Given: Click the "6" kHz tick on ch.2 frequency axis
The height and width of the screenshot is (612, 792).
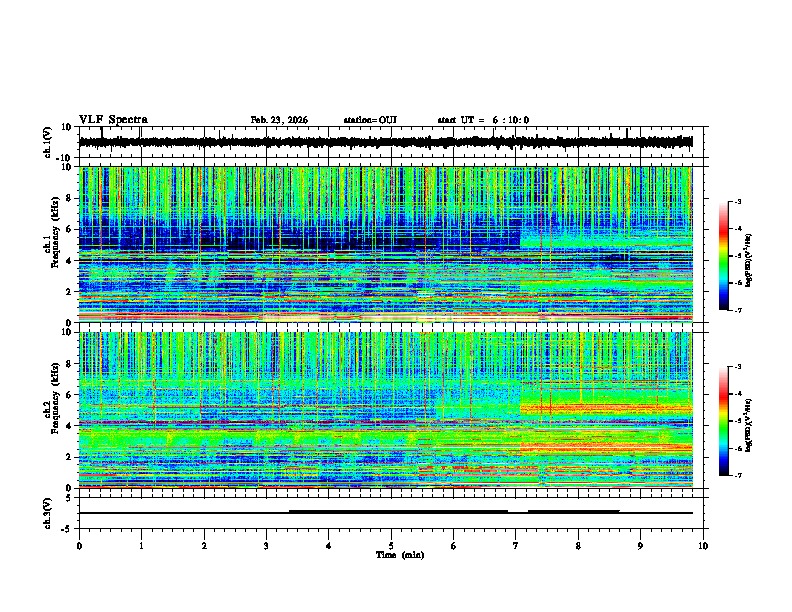Looking at the screenshot, I should click(70, 395).
